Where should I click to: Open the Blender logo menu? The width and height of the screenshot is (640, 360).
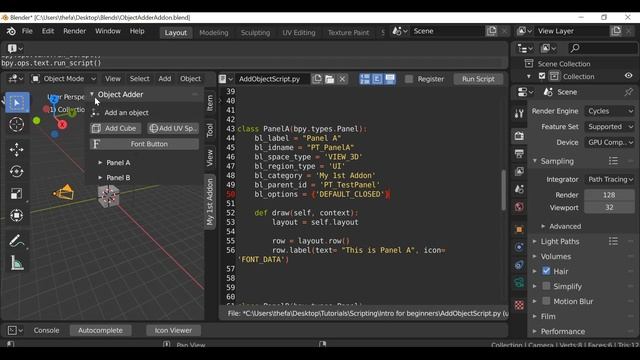tap(11, 31)
